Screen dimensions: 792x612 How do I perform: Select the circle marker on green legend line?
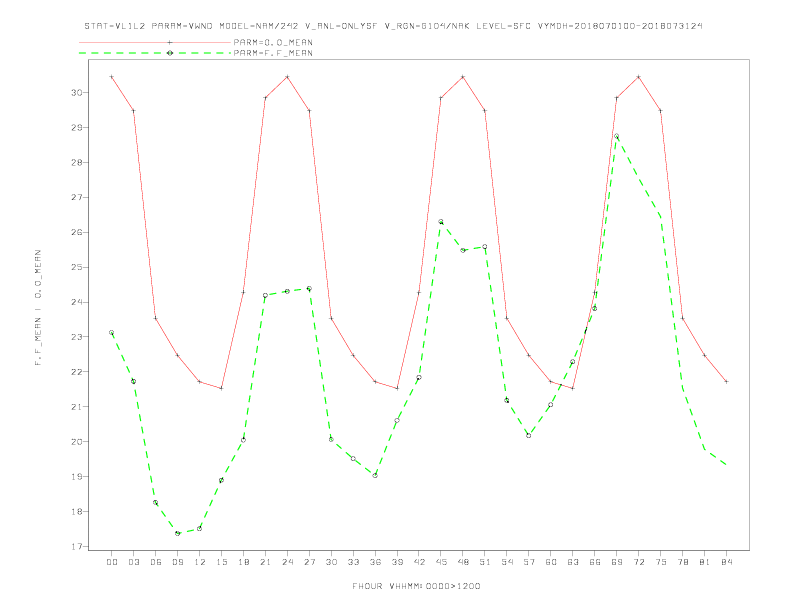[x=170, y=53]
